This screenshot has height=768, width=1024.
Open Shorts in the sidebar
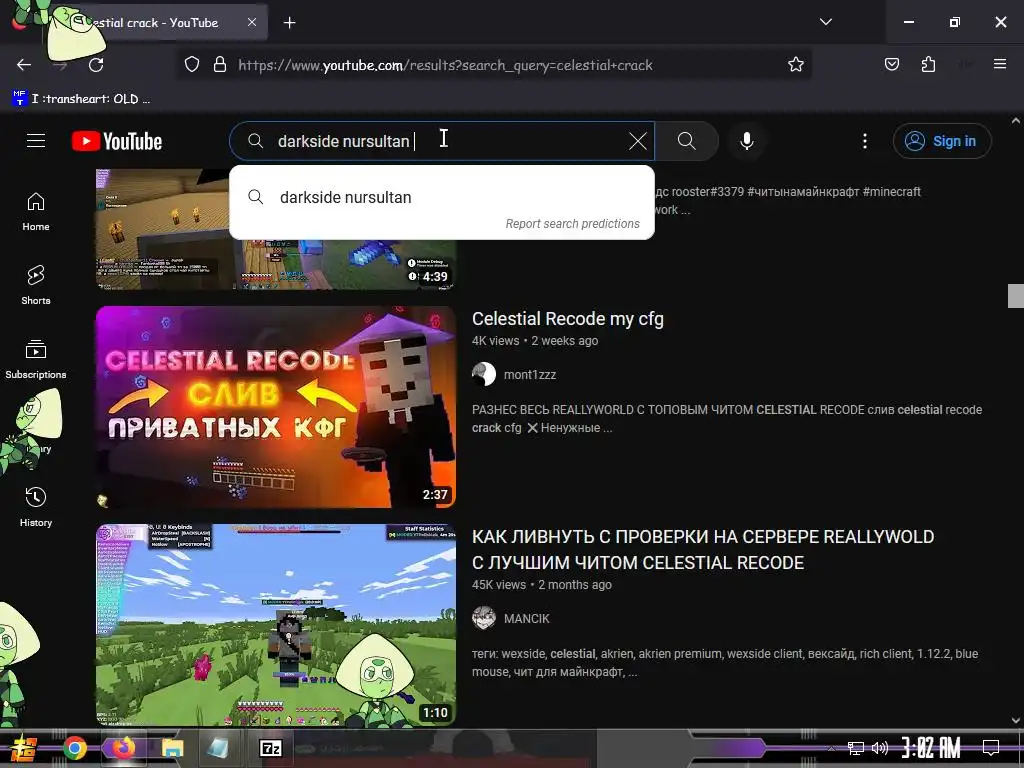click(36, 285)
